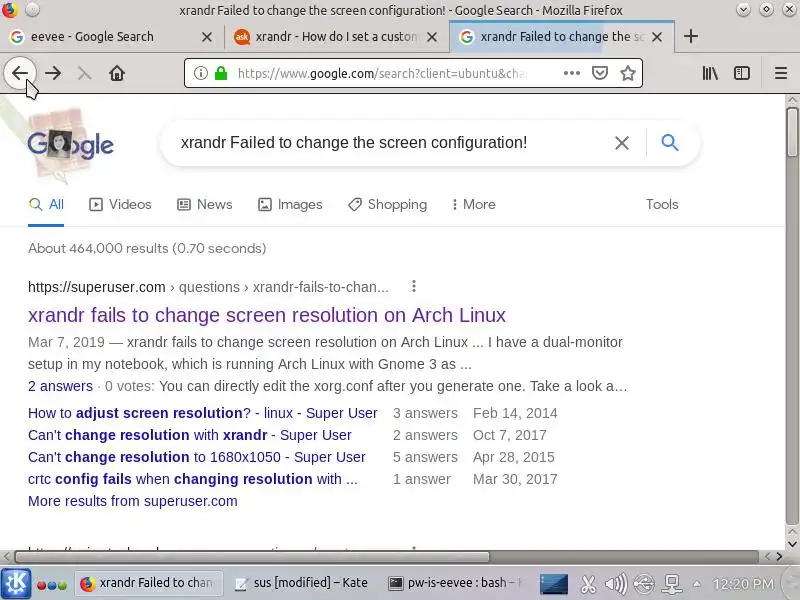This screenshot has height=600, width=800.
Task: Show site information via the circled i icon
Action: (x=201, y=73)
